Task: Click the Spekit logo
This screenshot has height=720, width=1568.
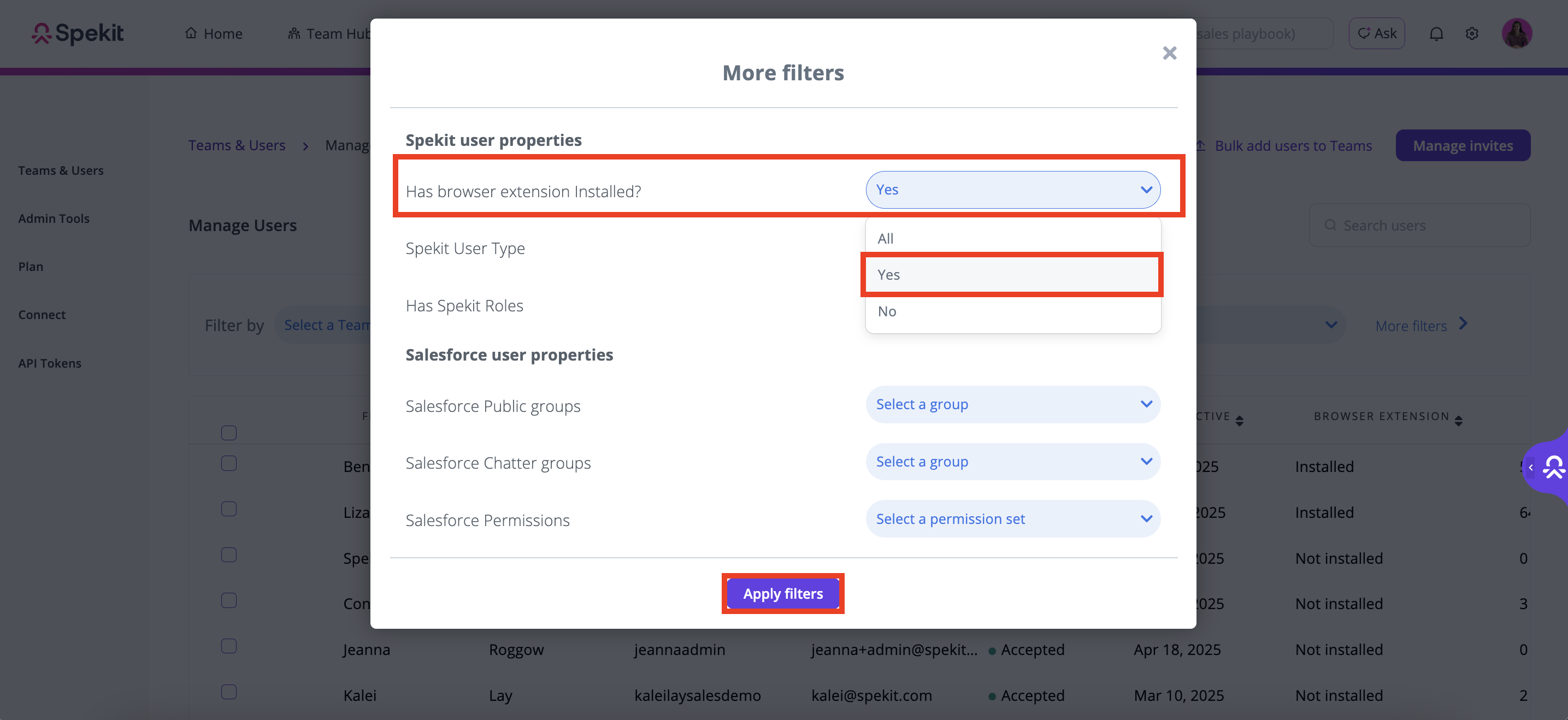Action: [x=77, y=33]
